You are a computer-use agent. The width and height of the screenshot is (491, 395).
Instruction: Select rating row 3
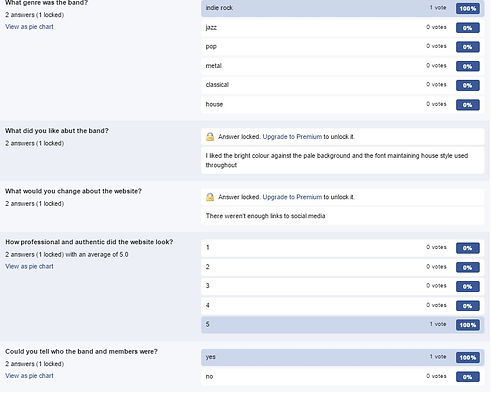click(342, 286)
